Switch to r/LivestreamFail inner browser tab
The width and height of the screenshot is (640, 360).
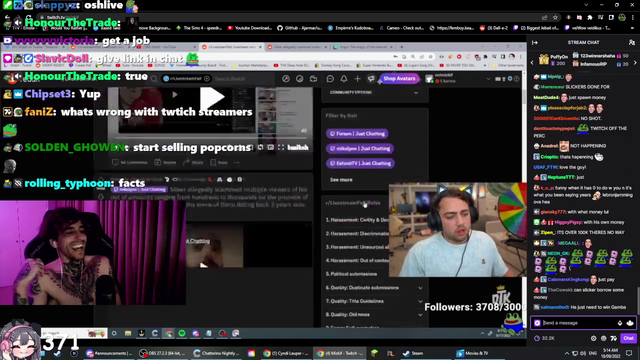tap(232, 47)
